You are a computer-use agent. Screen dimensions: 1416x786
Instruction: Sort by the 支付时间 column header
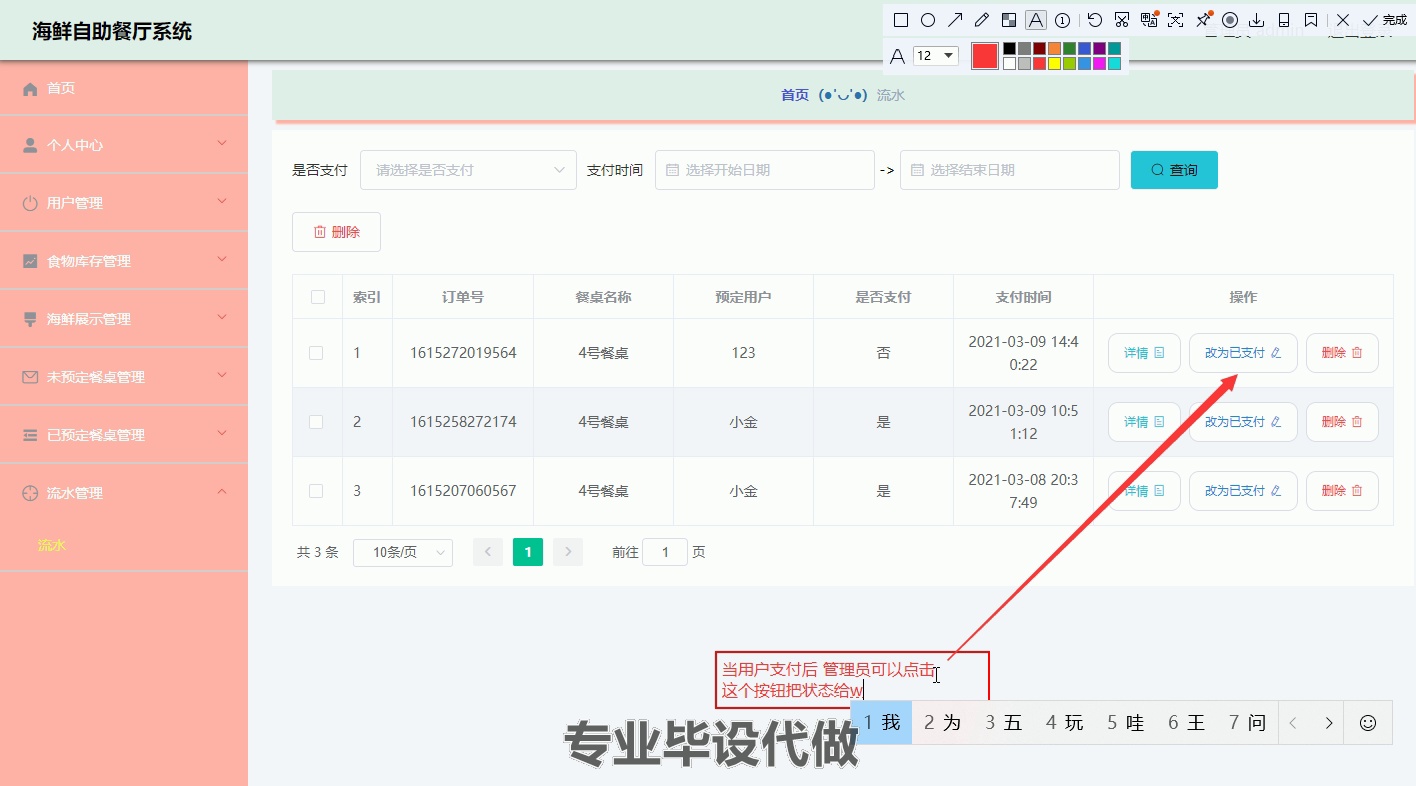pos(1023,297)
